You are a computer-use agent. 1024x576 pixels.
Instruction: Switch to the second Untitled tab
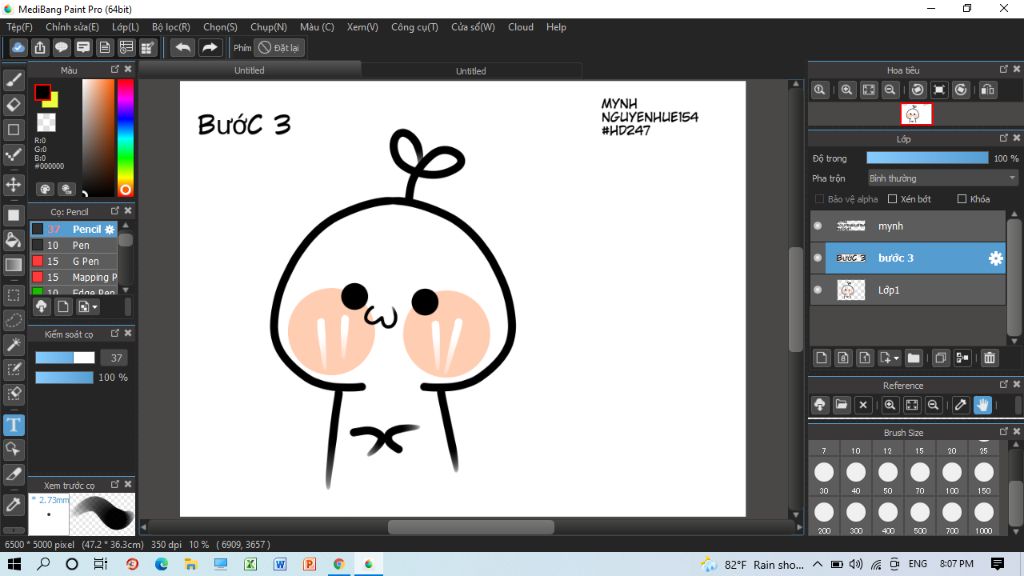(471, 71)
